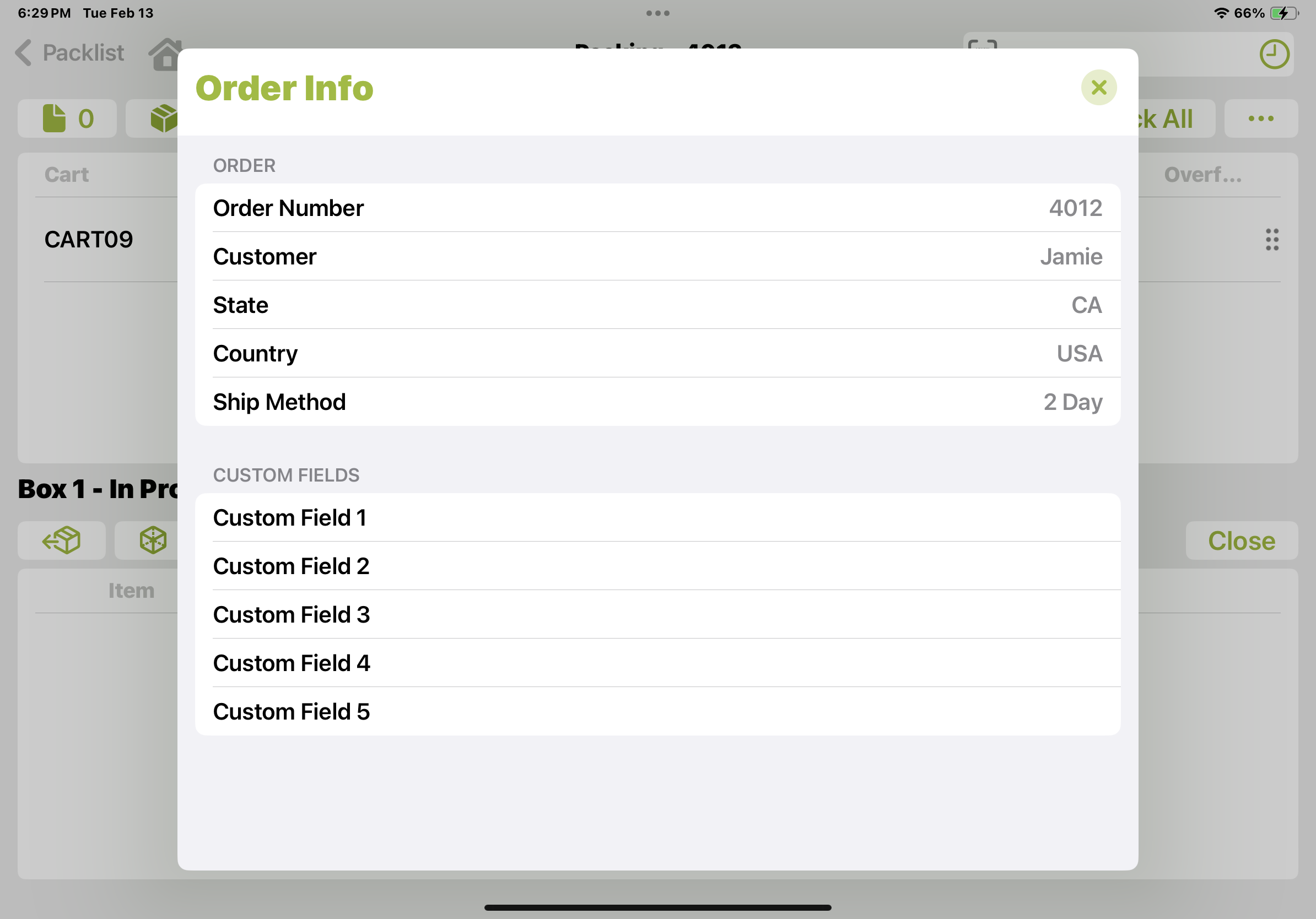
Task: Tap the document count icon button
Action: coord(67,118)
